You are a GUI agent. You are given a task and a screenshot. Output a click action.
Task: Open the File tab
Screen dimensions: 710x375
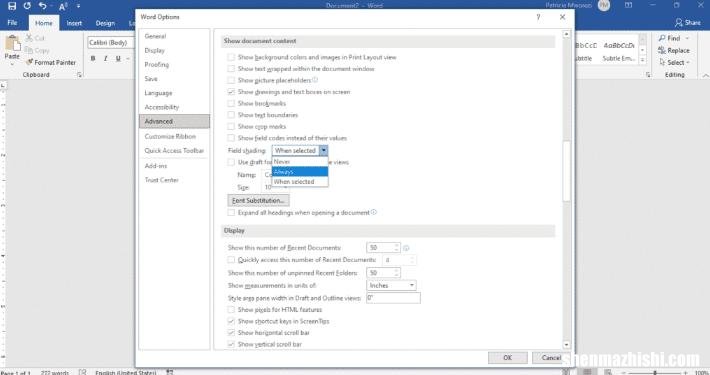tap(12, 23)
